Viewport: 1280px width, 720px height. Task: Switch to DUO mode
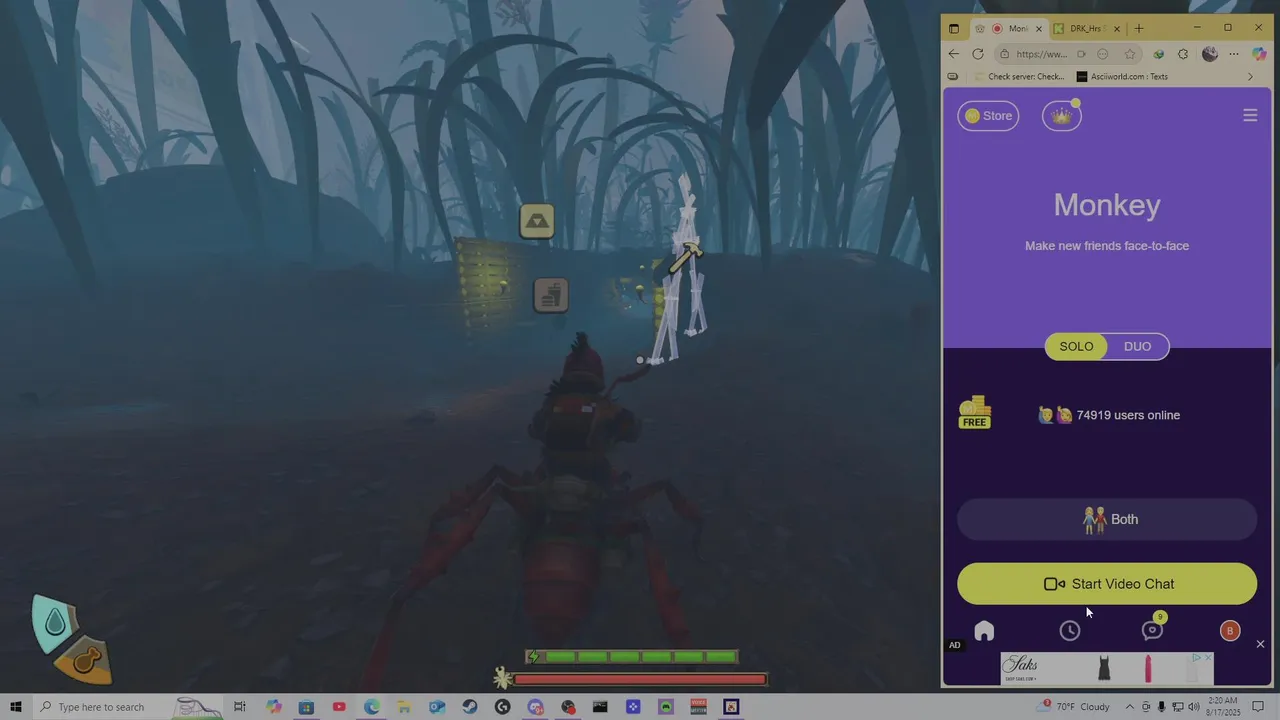tap(1138, 346)
